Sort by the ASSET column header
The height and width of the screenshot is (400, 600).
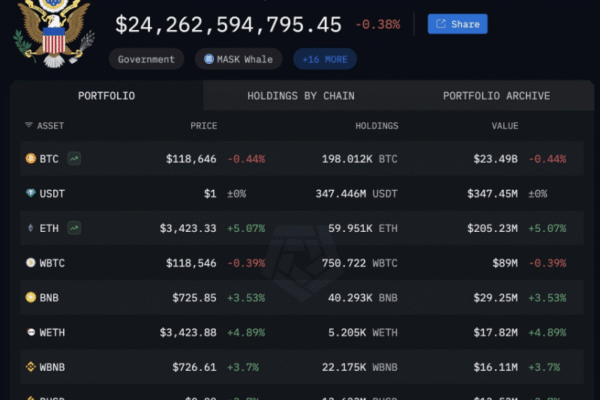pyautogui.click(x=50, y=126)
